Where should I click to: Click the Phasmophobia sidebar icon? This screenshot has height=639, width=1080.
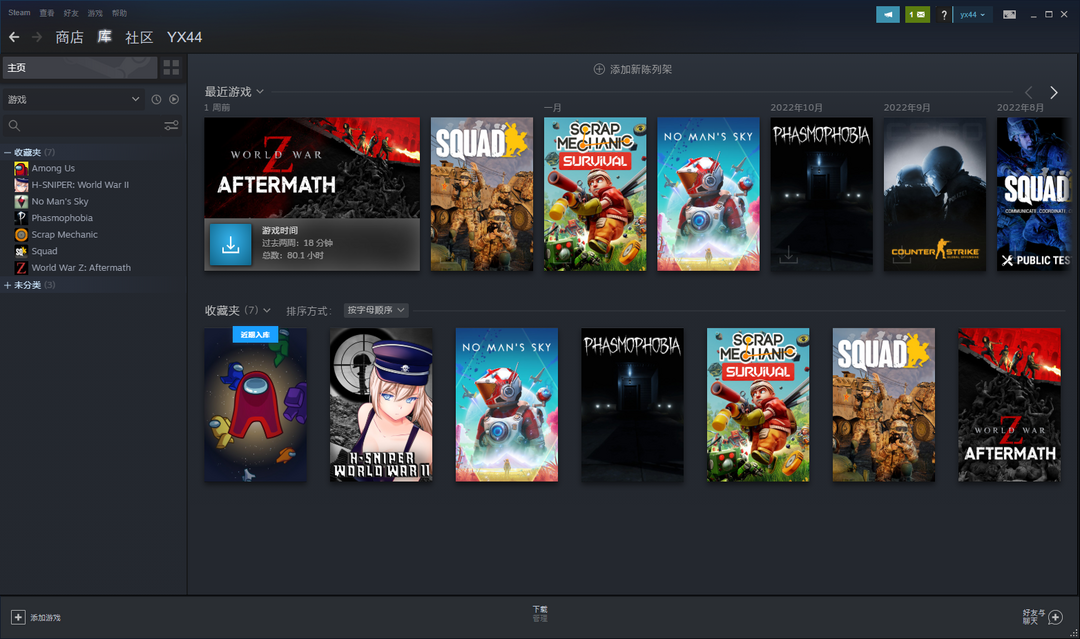coord(21,218)
